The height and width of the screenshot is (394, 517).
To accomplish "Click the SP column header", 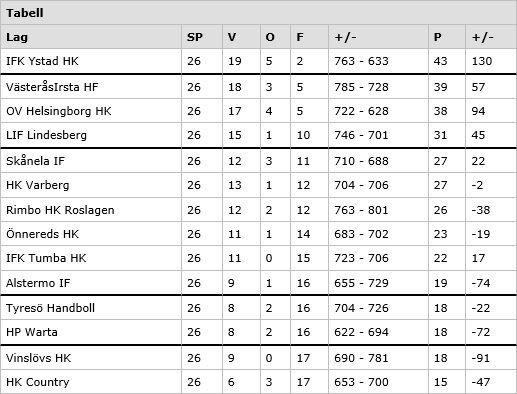I will click(195, 37).
